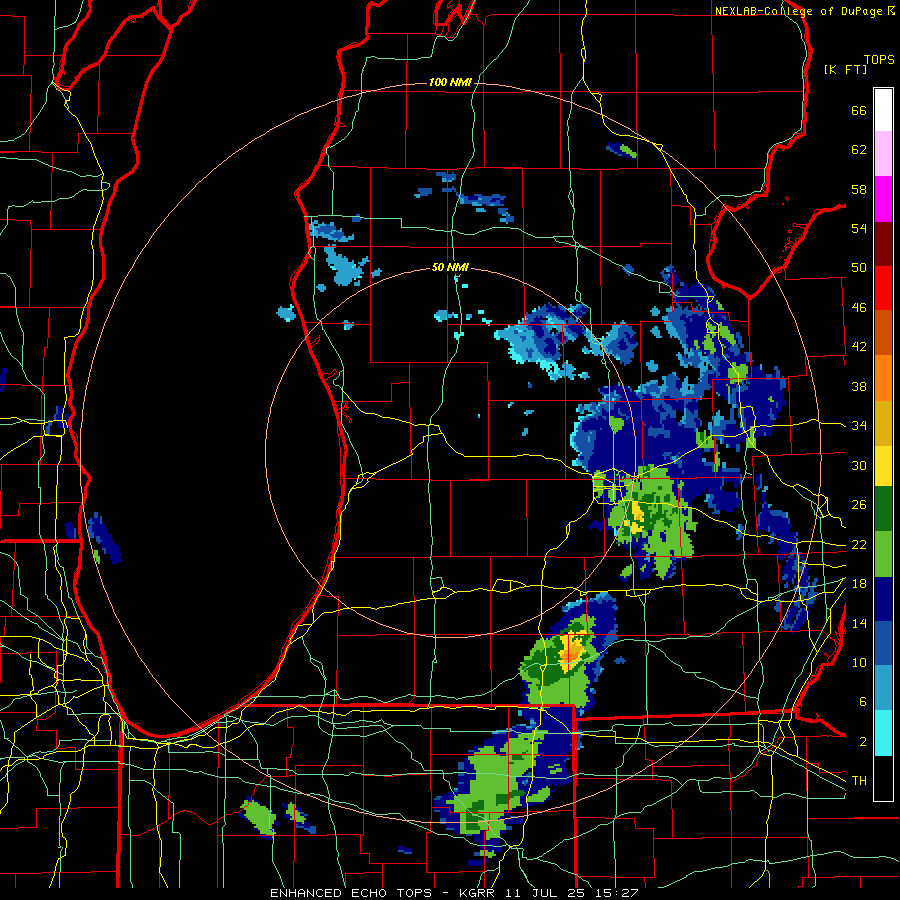The width and height of the screenshot is (900, 900).
Task: Click the navy blue legend swatch
Action: click(883, 599)
